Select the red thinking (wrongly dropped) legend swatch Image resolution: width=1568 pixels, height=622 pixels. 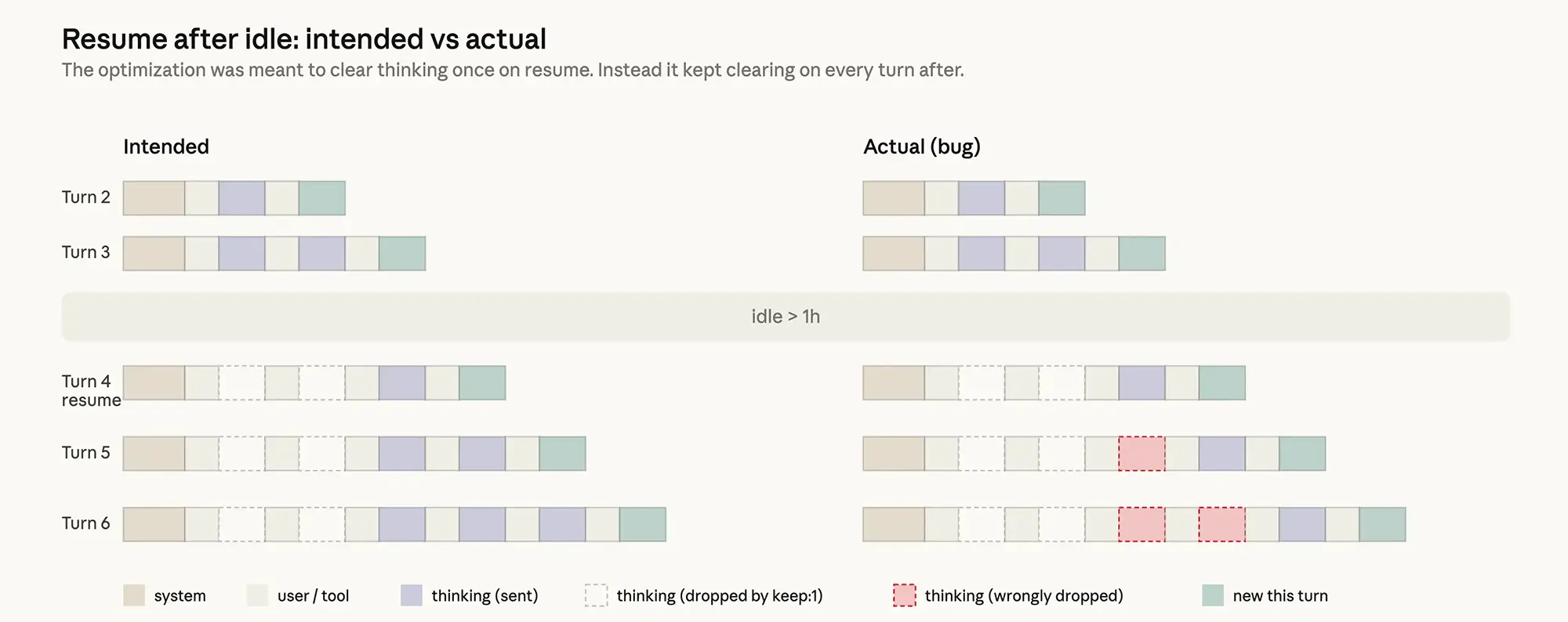click(905, 595)
